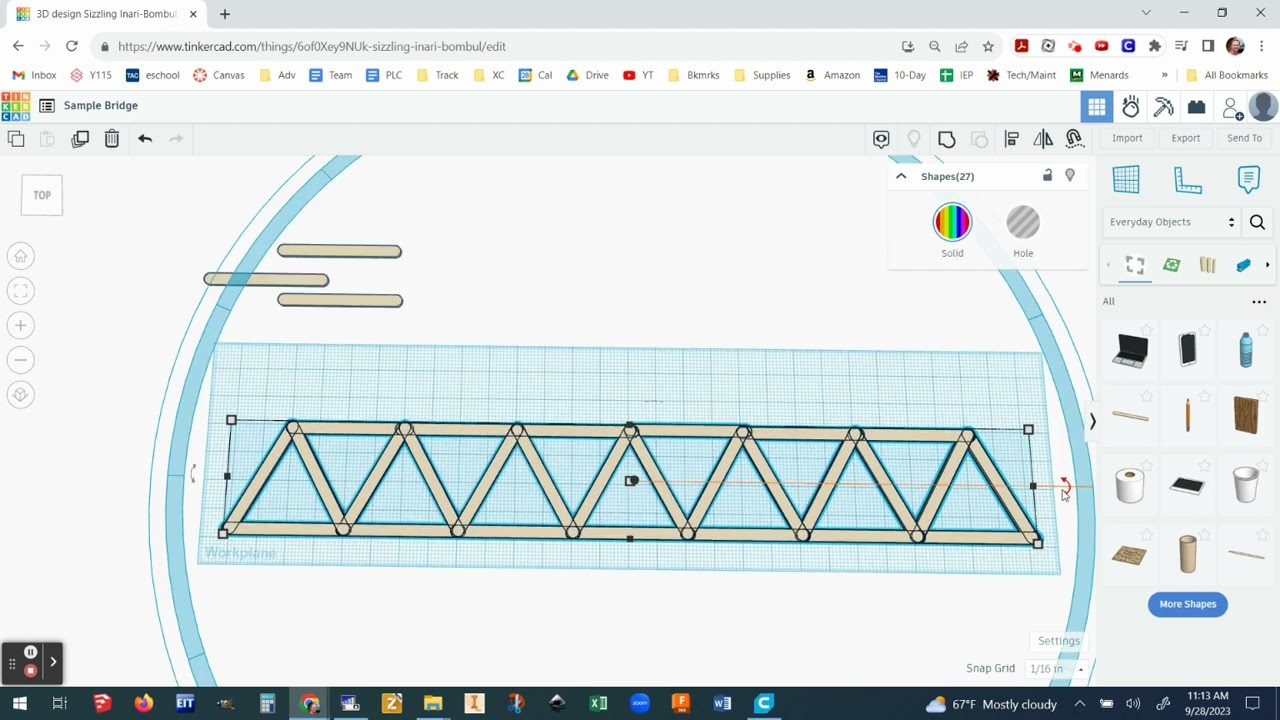The image size is (1280, 720).
Task: Zoom in with the plus button
Action: click(x=20, y=325)
